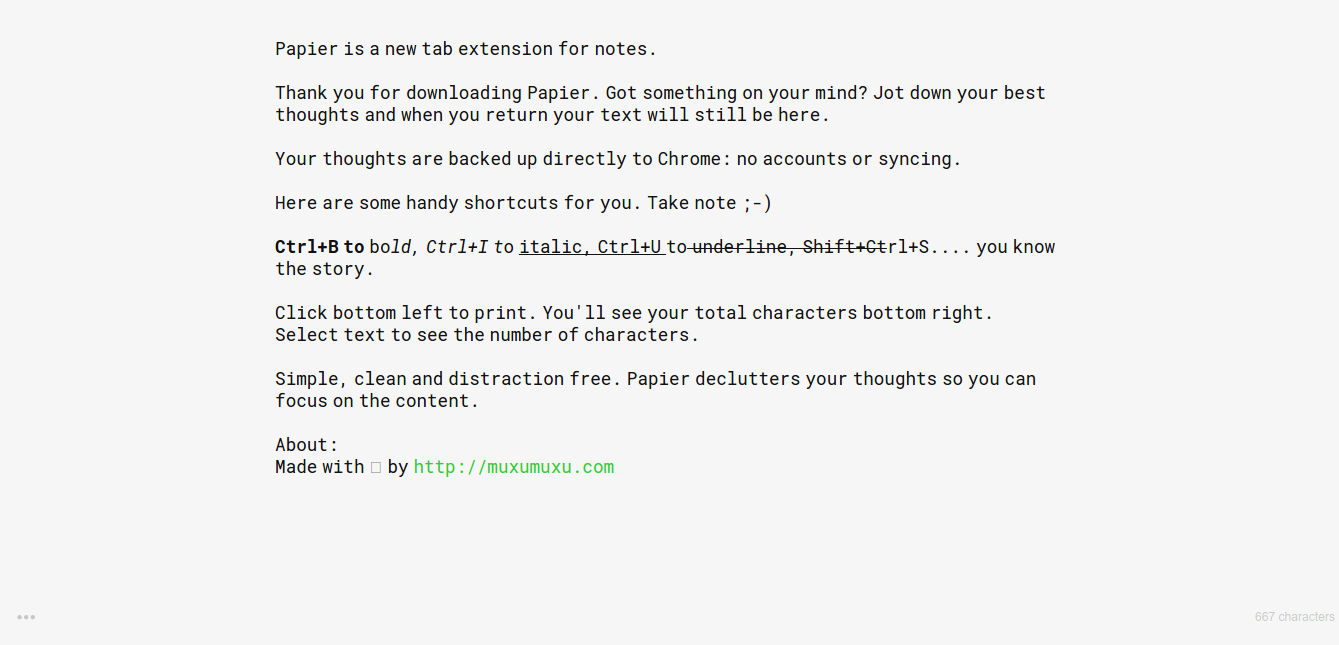Place cursor in the bold 'Ctrl+B to' text
This screenshot has width=1339, height=645.
click(320, 247)
